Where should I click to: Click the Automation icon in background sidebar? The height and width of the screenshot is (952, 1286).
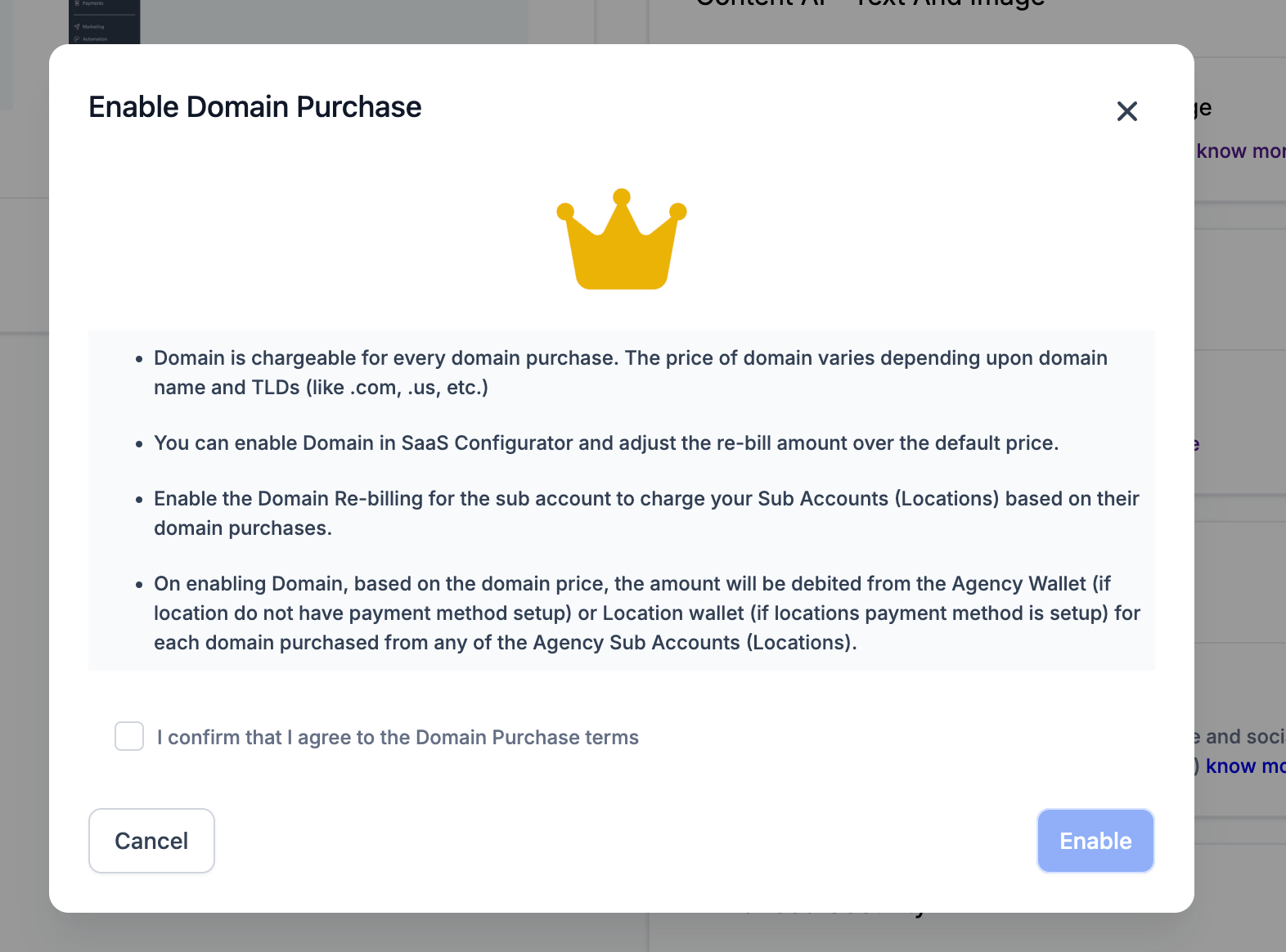tap(77, 38)
